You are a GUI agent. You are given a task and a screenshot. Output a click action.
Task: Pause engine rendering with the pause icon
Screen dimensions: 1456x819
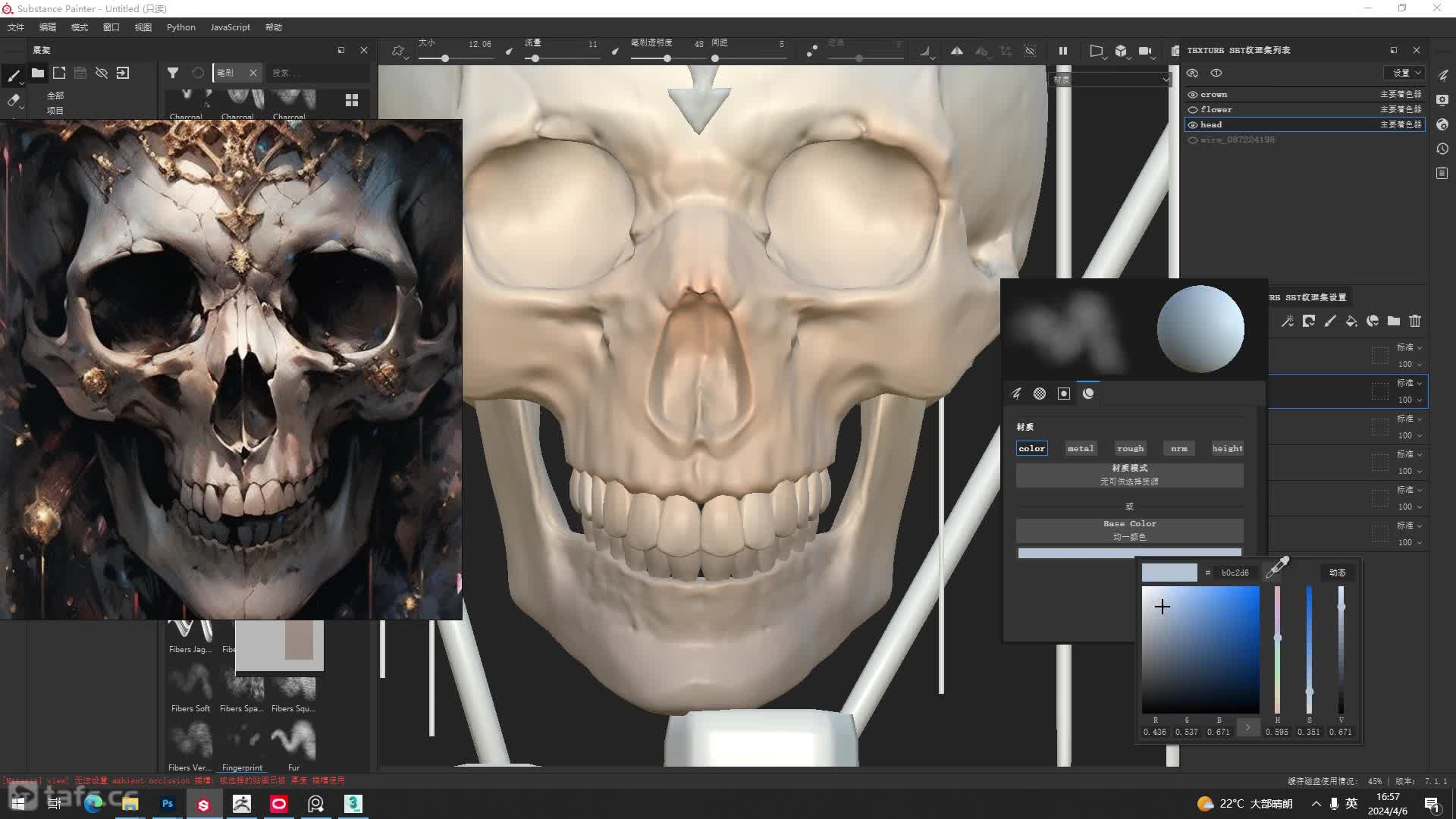[x=1063, y=51]
